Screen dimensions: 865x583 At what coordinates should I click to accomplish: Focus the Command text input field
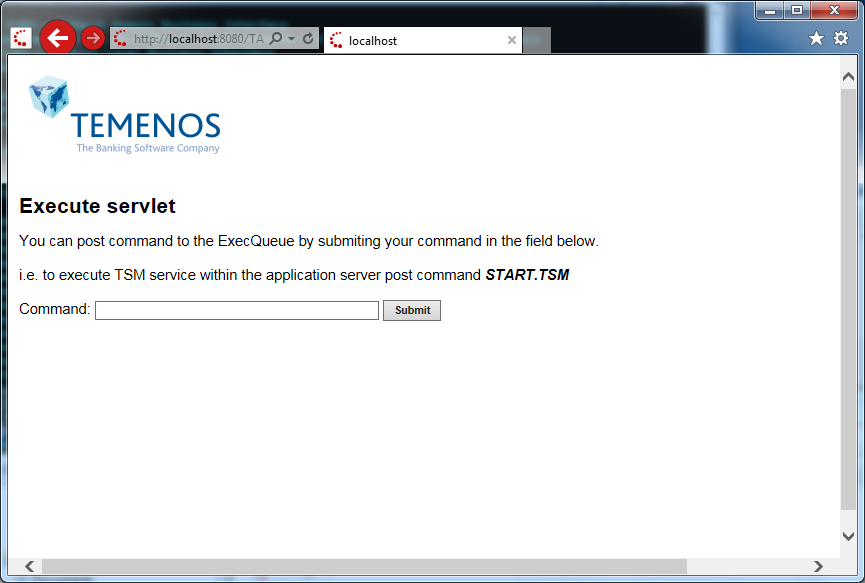[x=236, y=311]
